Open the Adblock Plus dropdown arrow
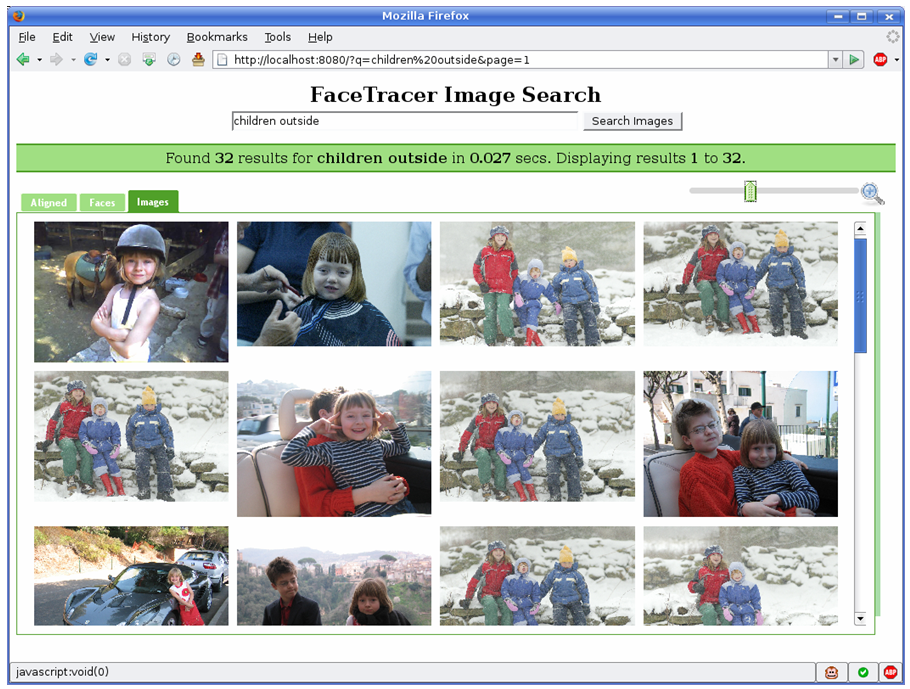This screenshot has height=689, width=910. [897, 60]
